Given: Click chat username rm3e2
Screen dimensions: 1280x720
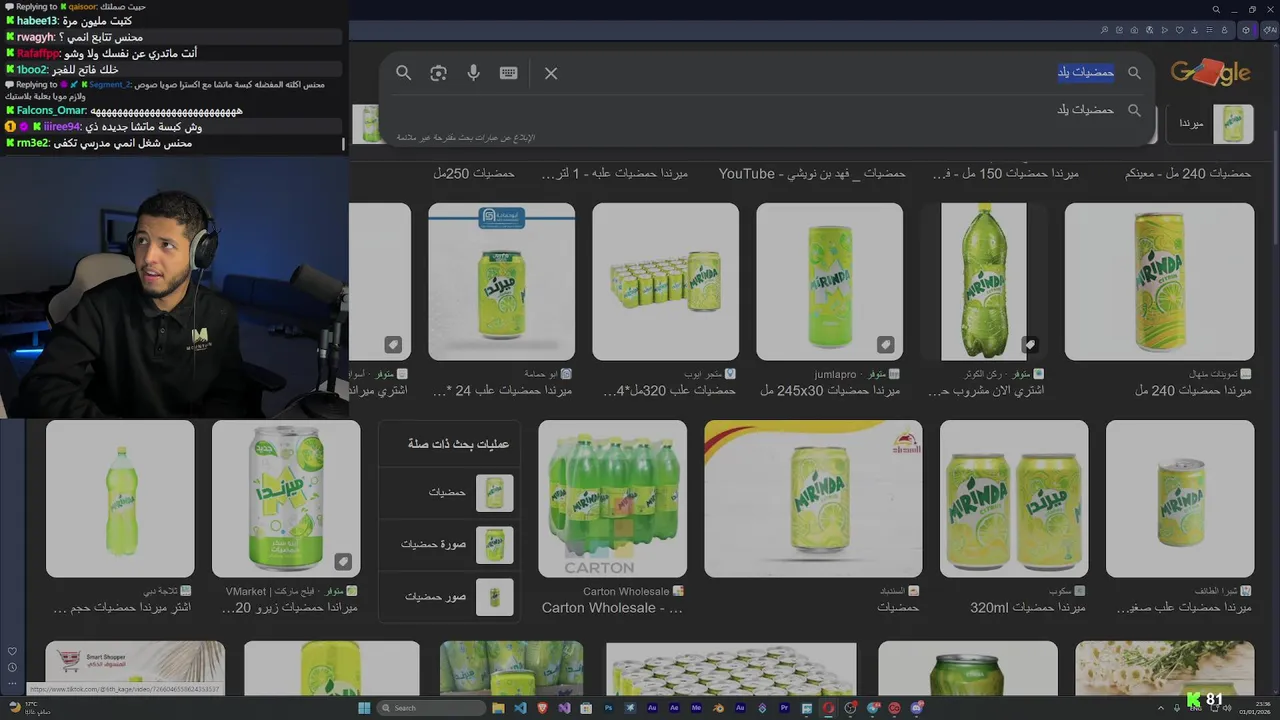Looking at the screenshot, I should [x=33, y=143].
